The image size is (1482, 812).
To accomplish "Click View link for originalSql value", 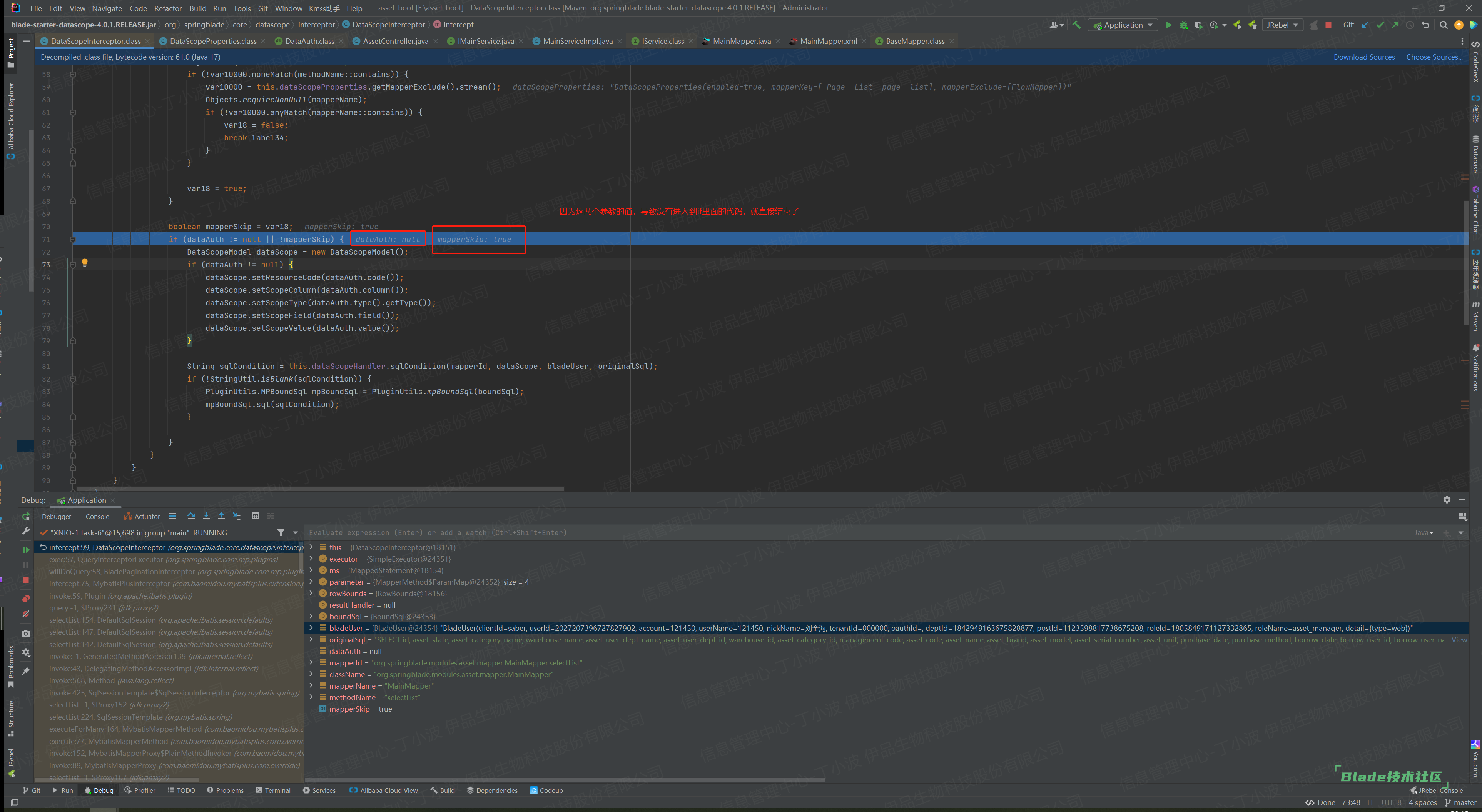I will (x=1459, y=639).
